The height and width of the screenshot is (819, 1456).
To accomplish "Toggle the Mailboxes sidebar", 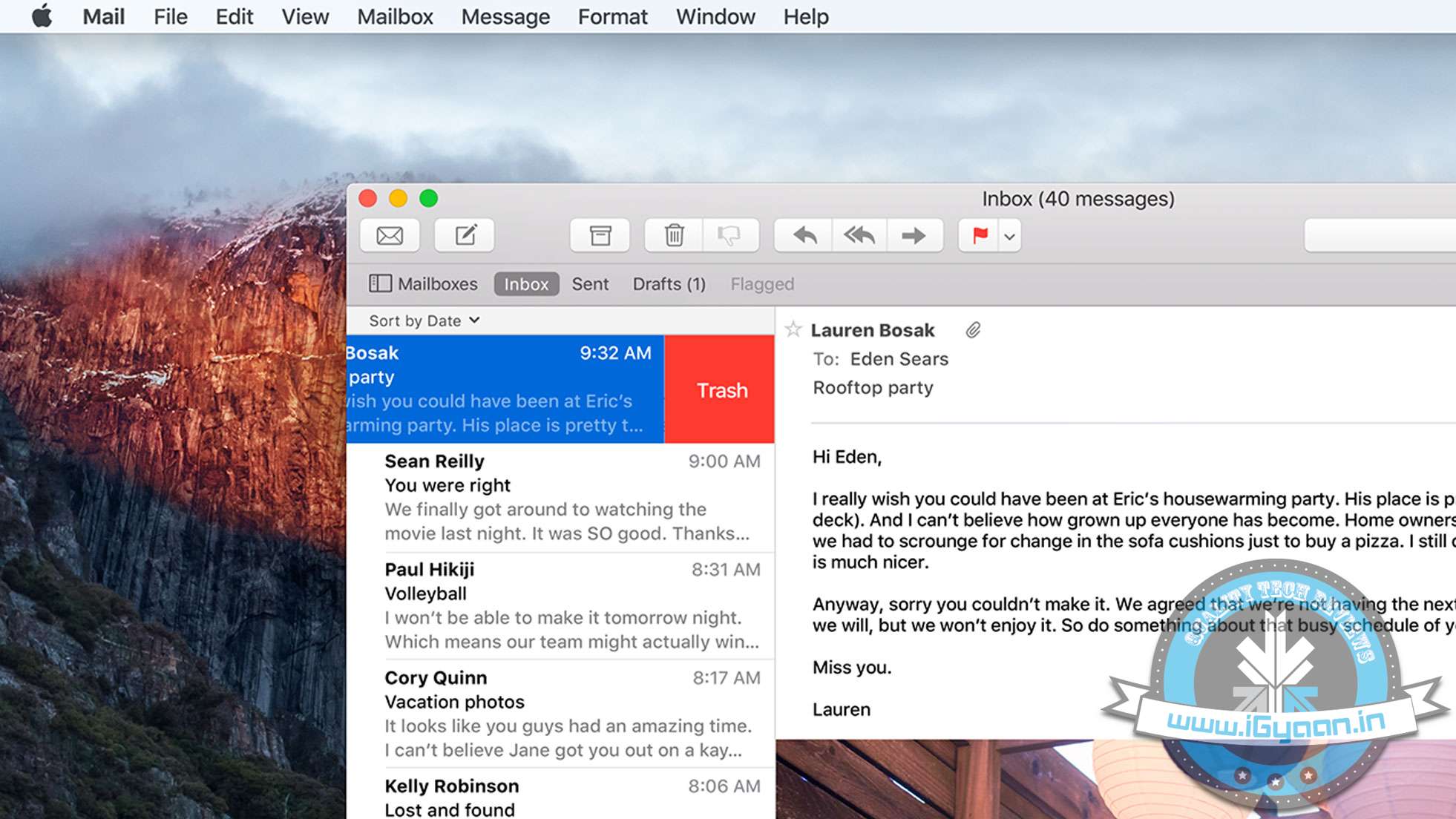I will 424,284.
